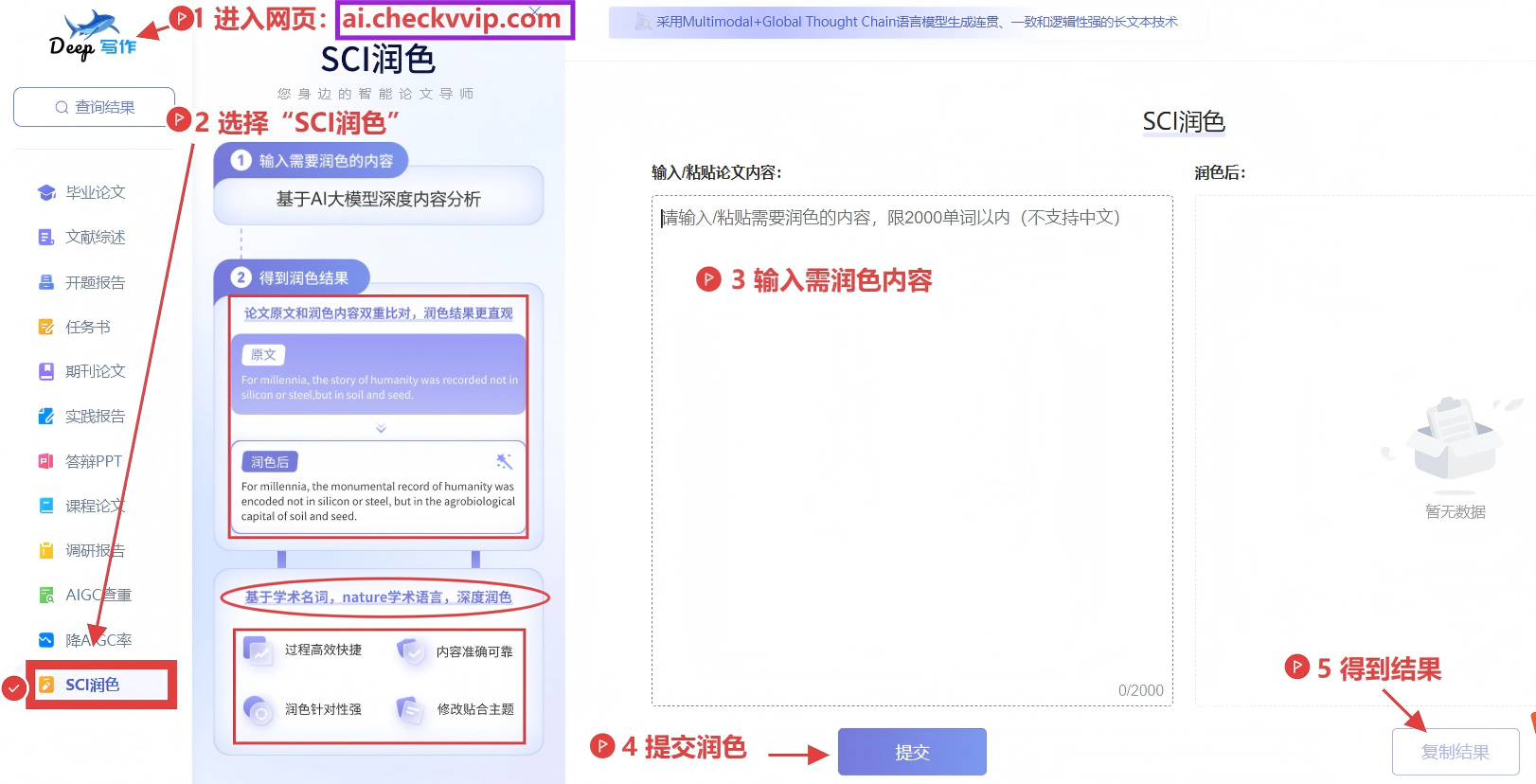The height and width of the screenshot is (784, 1536).
Task: Click the 0/2000 word counter
Action: [x=1141, y=690]
